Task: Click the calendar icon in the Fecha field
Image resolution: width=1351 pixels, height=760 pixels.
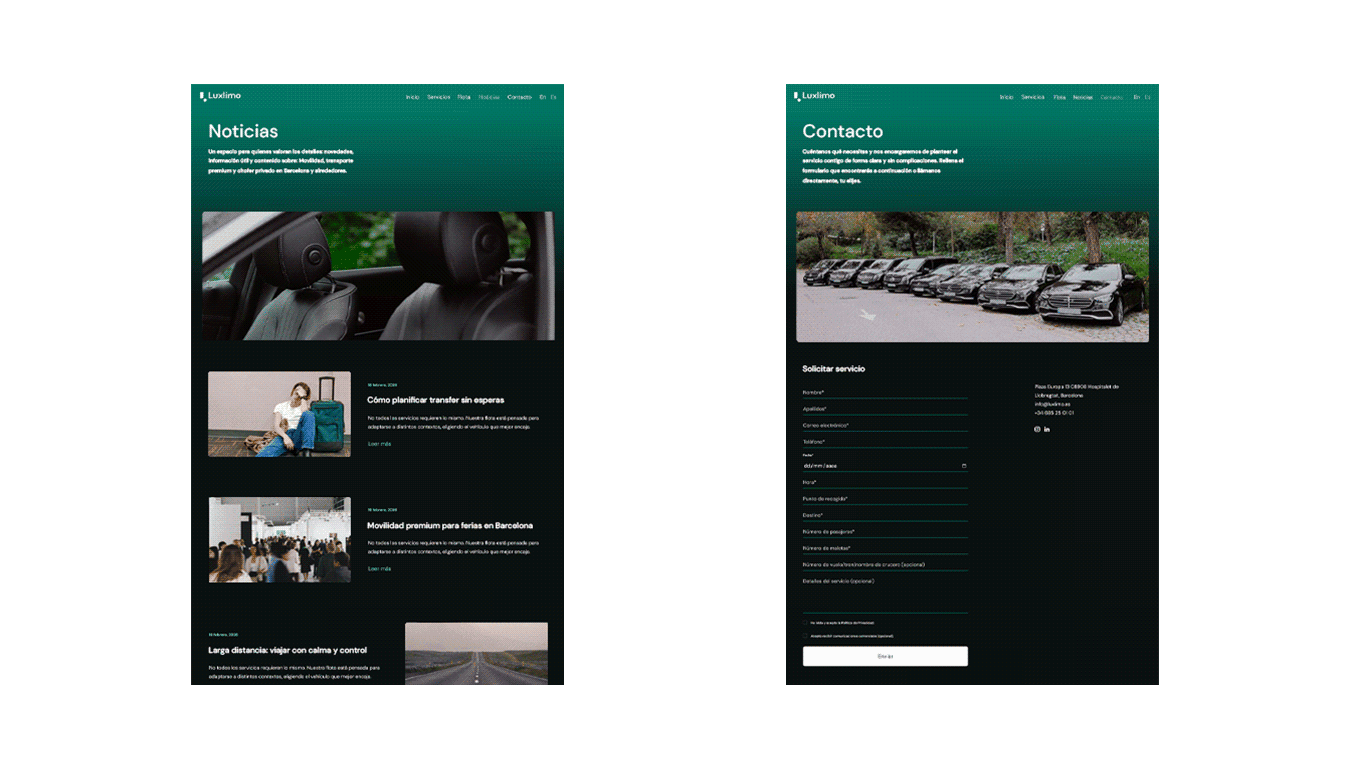Action: 963,465
